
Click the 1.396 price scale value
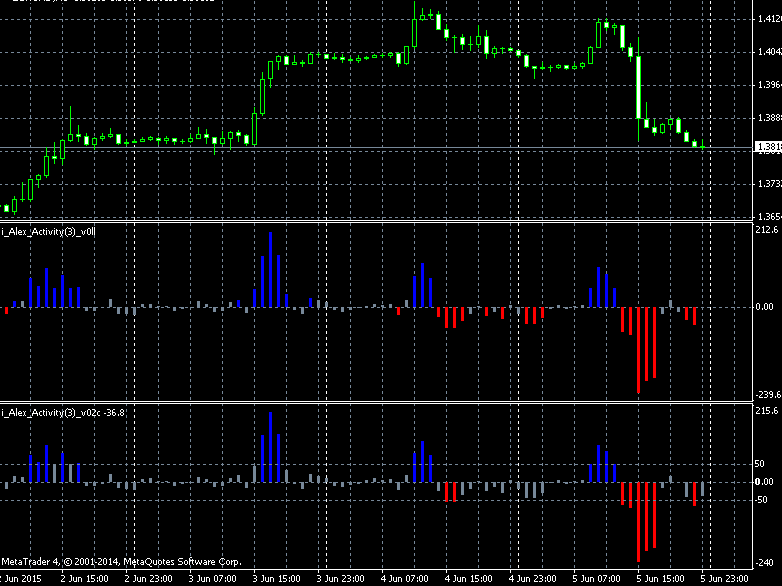769,85
